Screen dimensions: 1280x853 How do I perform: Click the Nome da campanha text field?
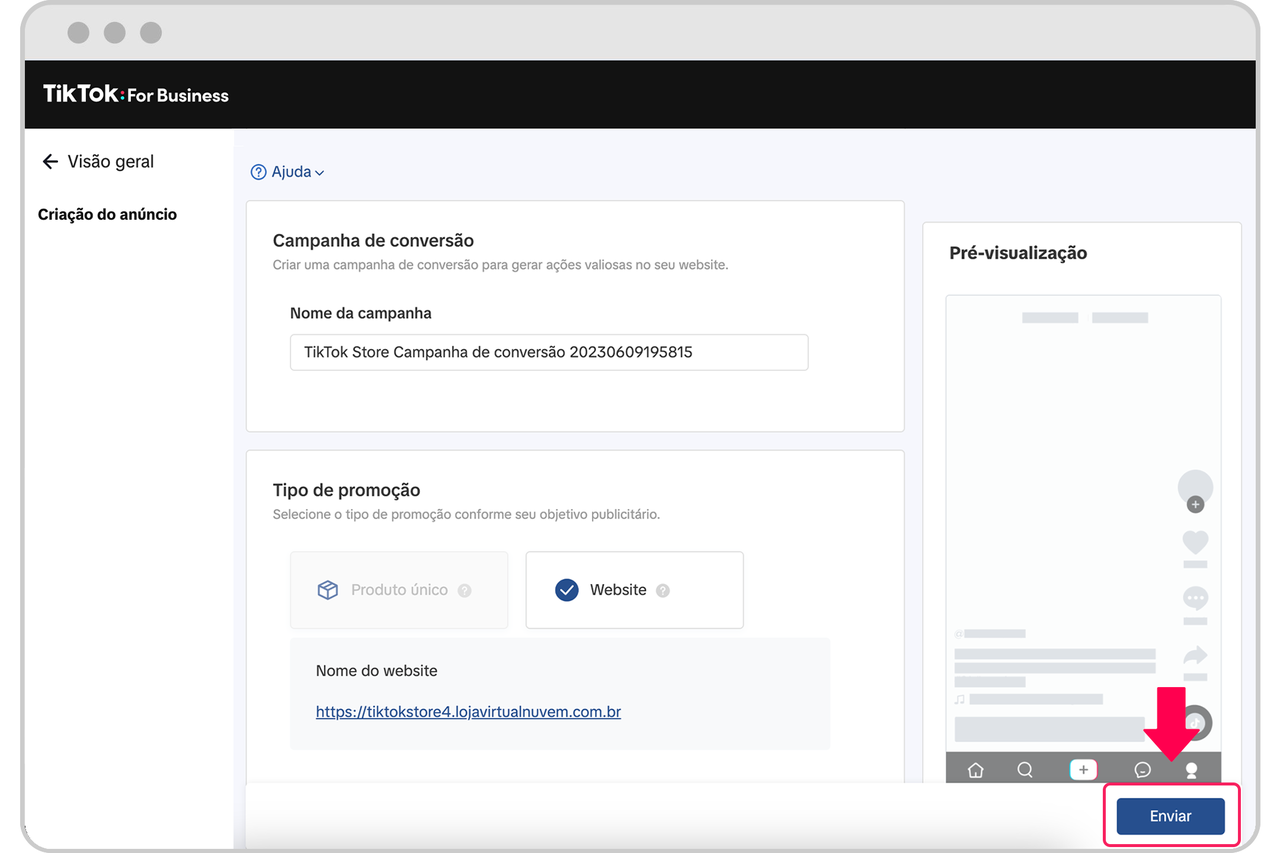click(548, 352)
